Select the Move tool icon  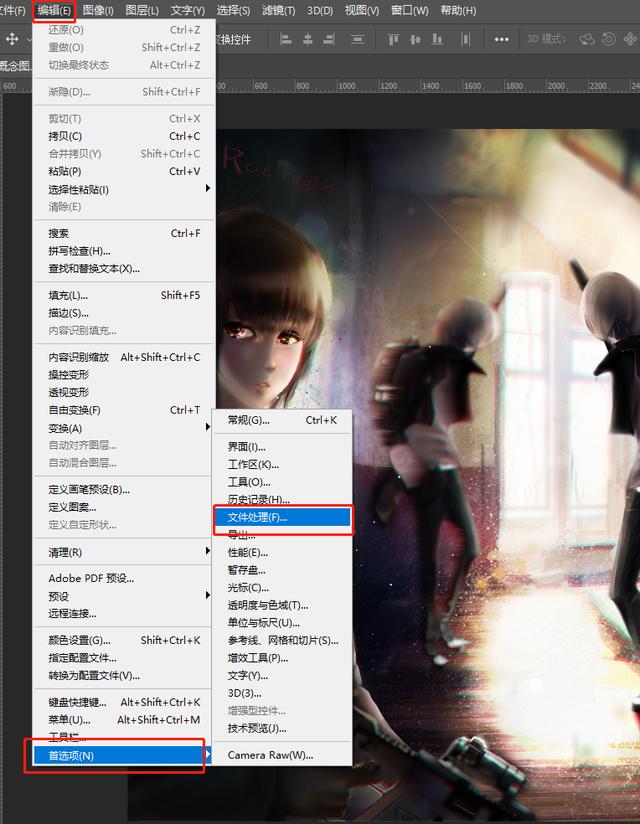tap(12, 39)
